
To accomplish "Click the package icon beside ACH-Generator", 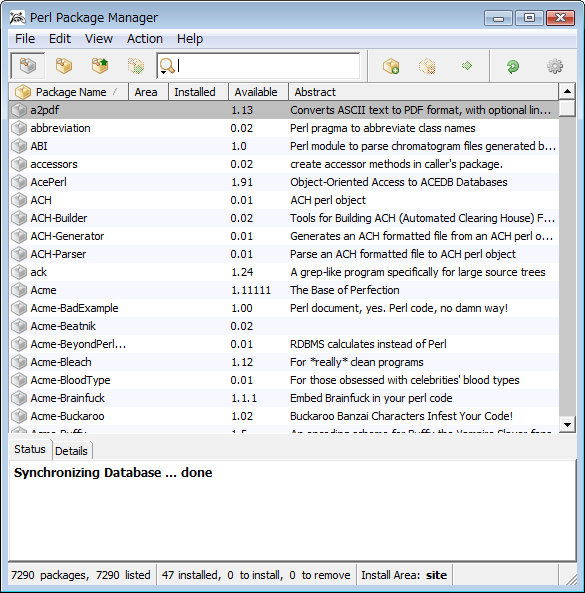I will (19, 236).
